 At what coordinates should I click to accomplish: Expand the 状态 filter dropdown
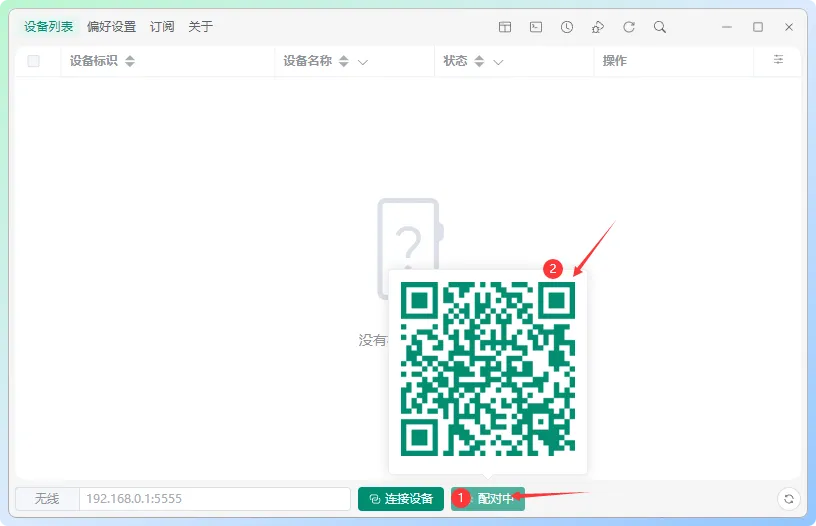point(498,62)
